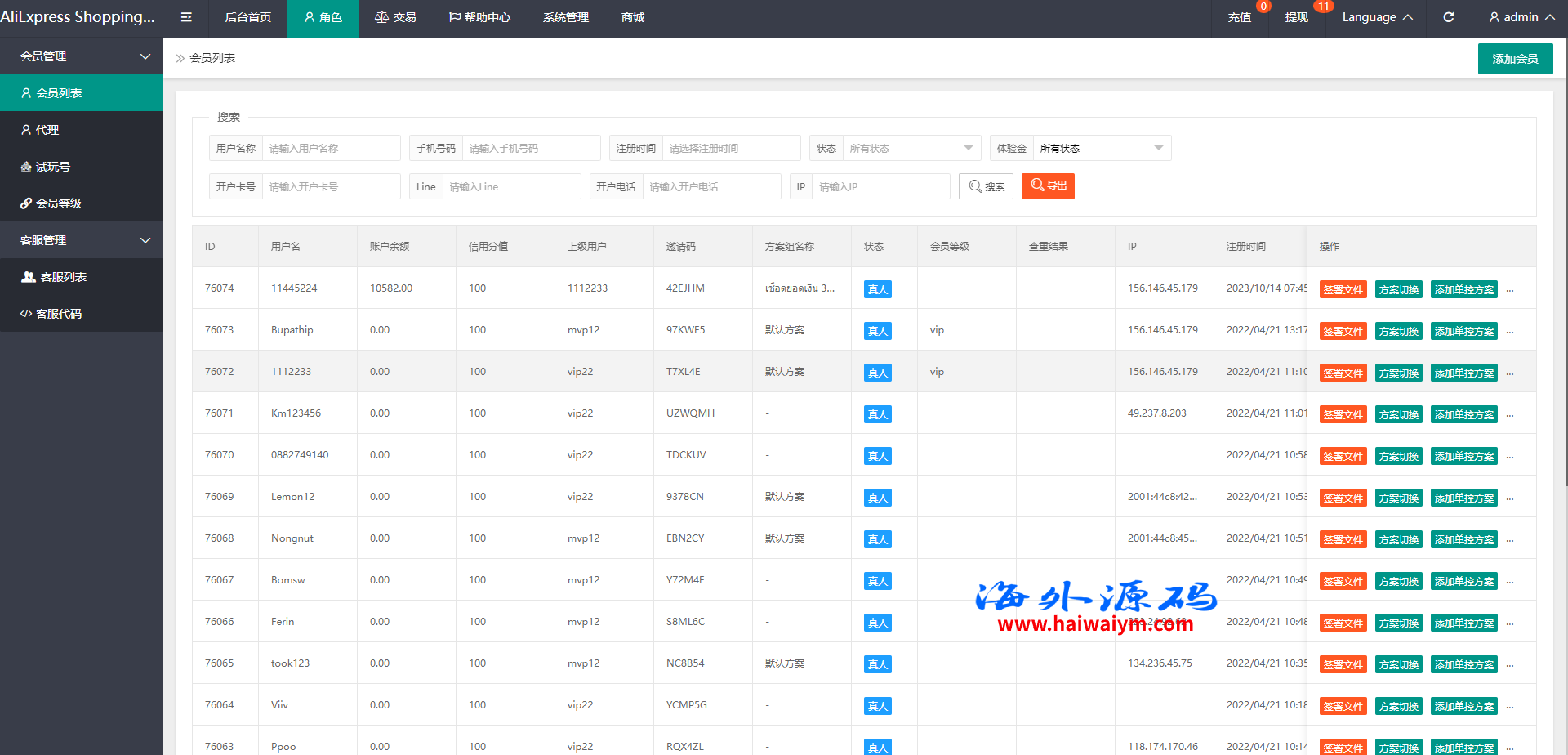
Task: Open the bonus (体验金) filter dropdown
Action: tap(1101, 149)
